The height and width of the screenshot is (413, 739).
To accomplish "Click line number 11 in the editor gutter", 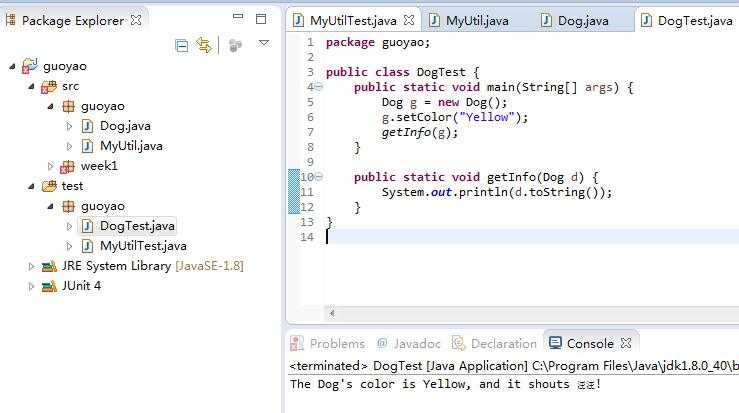I will tap(307, 192).
